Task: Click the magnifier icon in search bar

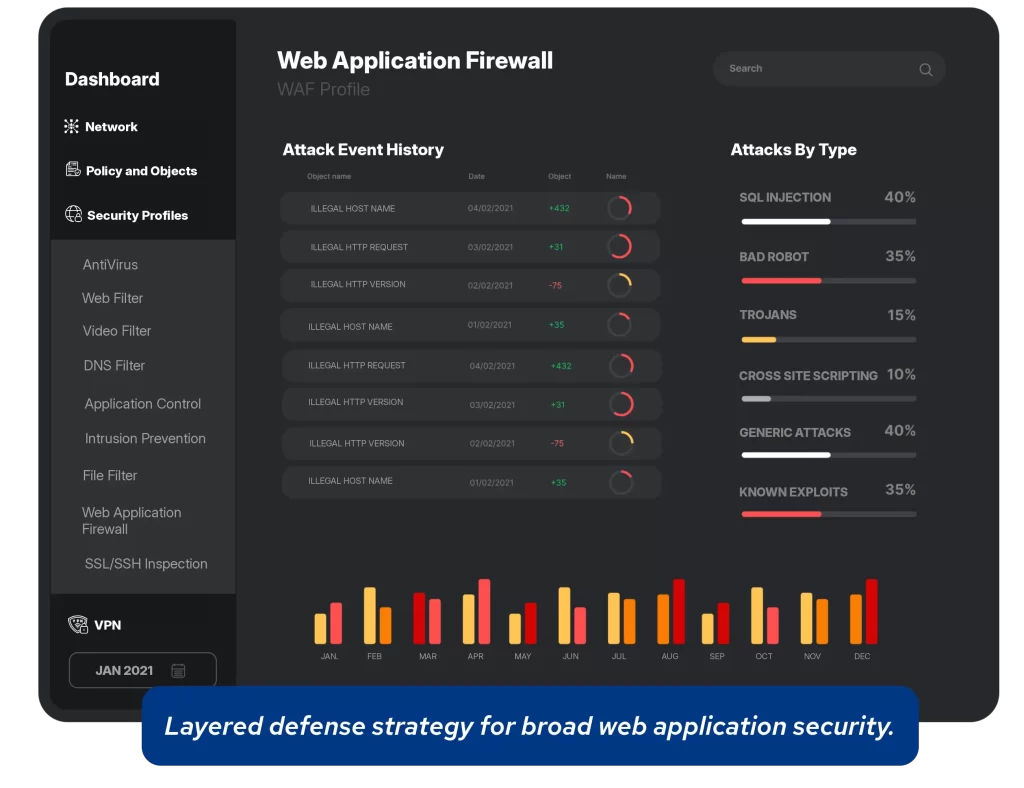Action: click(x=925, y=69)
